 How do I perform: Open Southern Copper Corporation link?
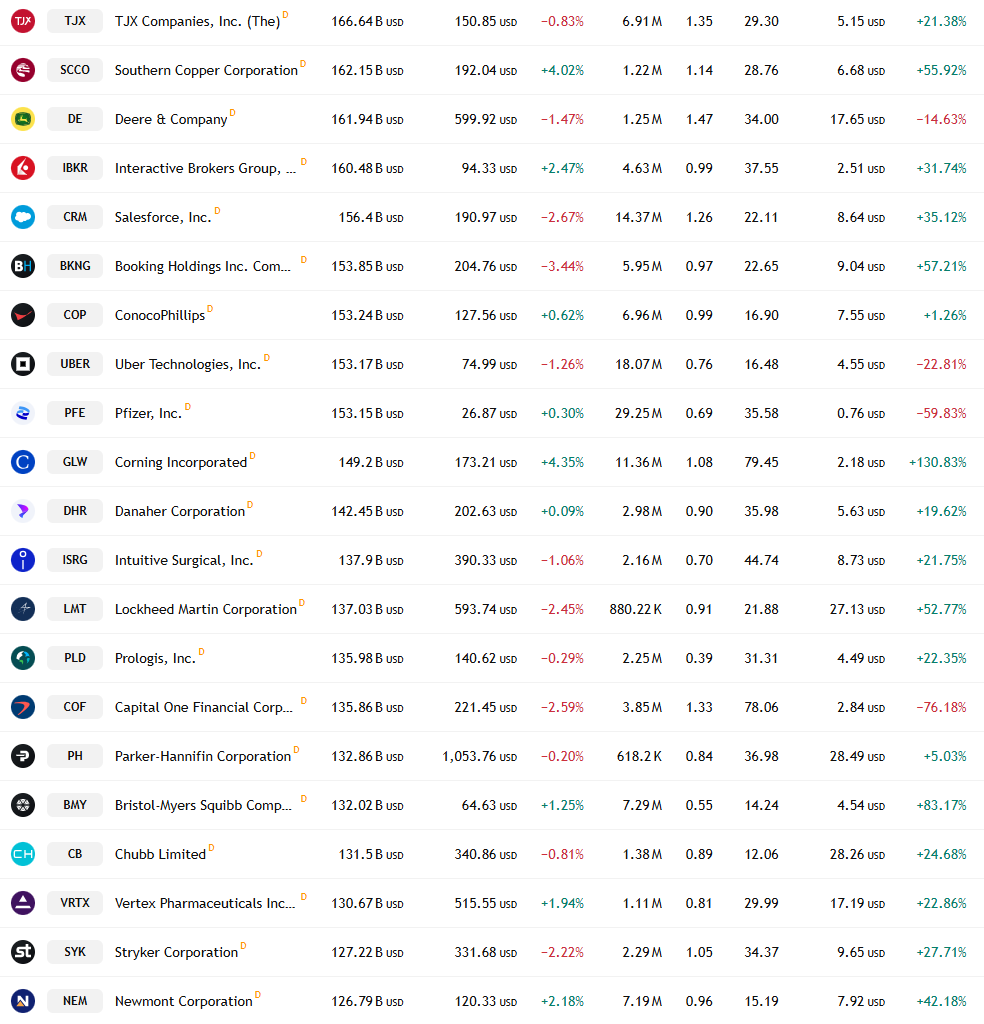tap(206, 71)
